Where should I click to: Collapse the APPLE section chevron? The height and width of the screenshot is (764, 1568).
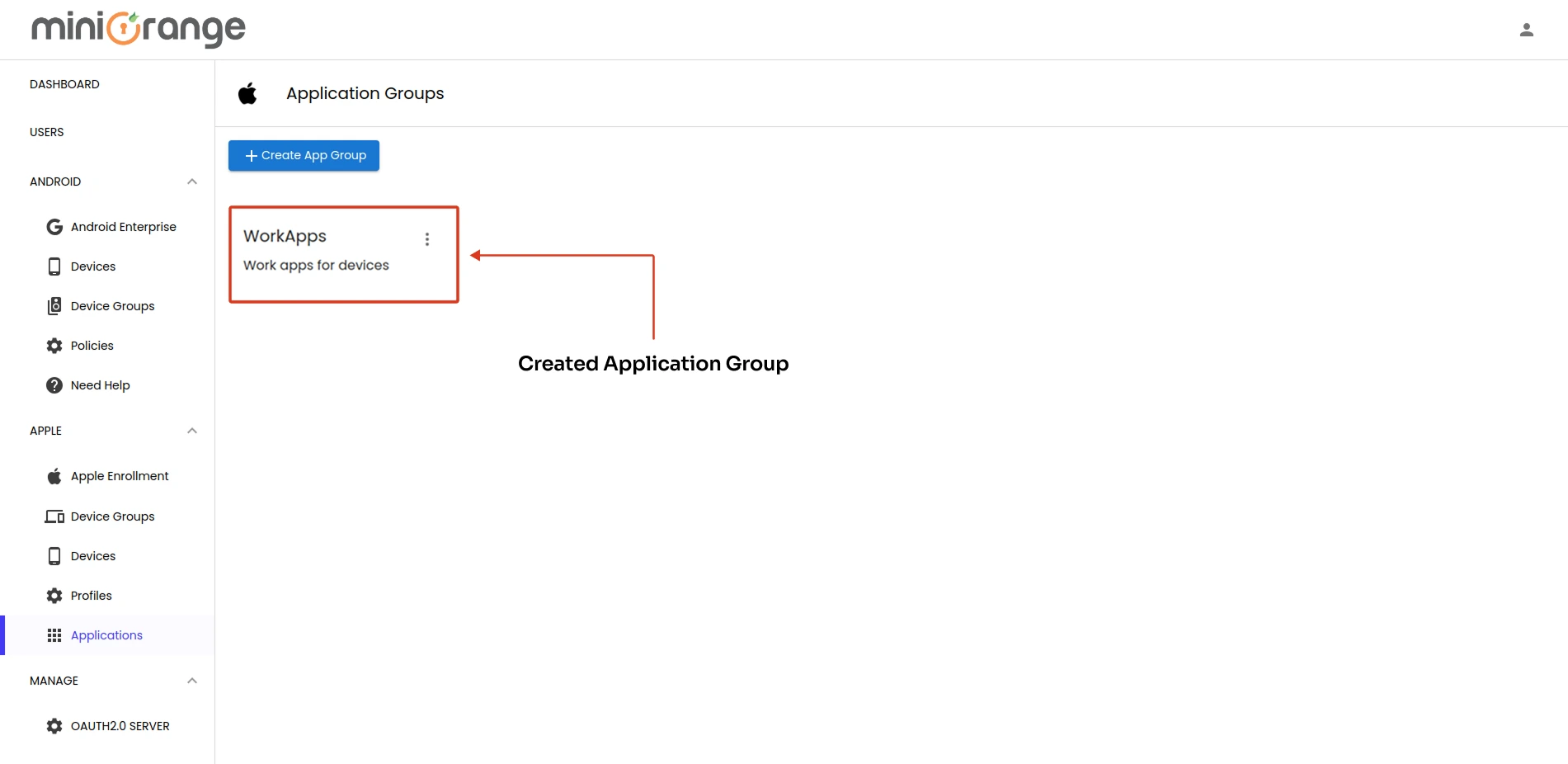click(x=191, y=430)
